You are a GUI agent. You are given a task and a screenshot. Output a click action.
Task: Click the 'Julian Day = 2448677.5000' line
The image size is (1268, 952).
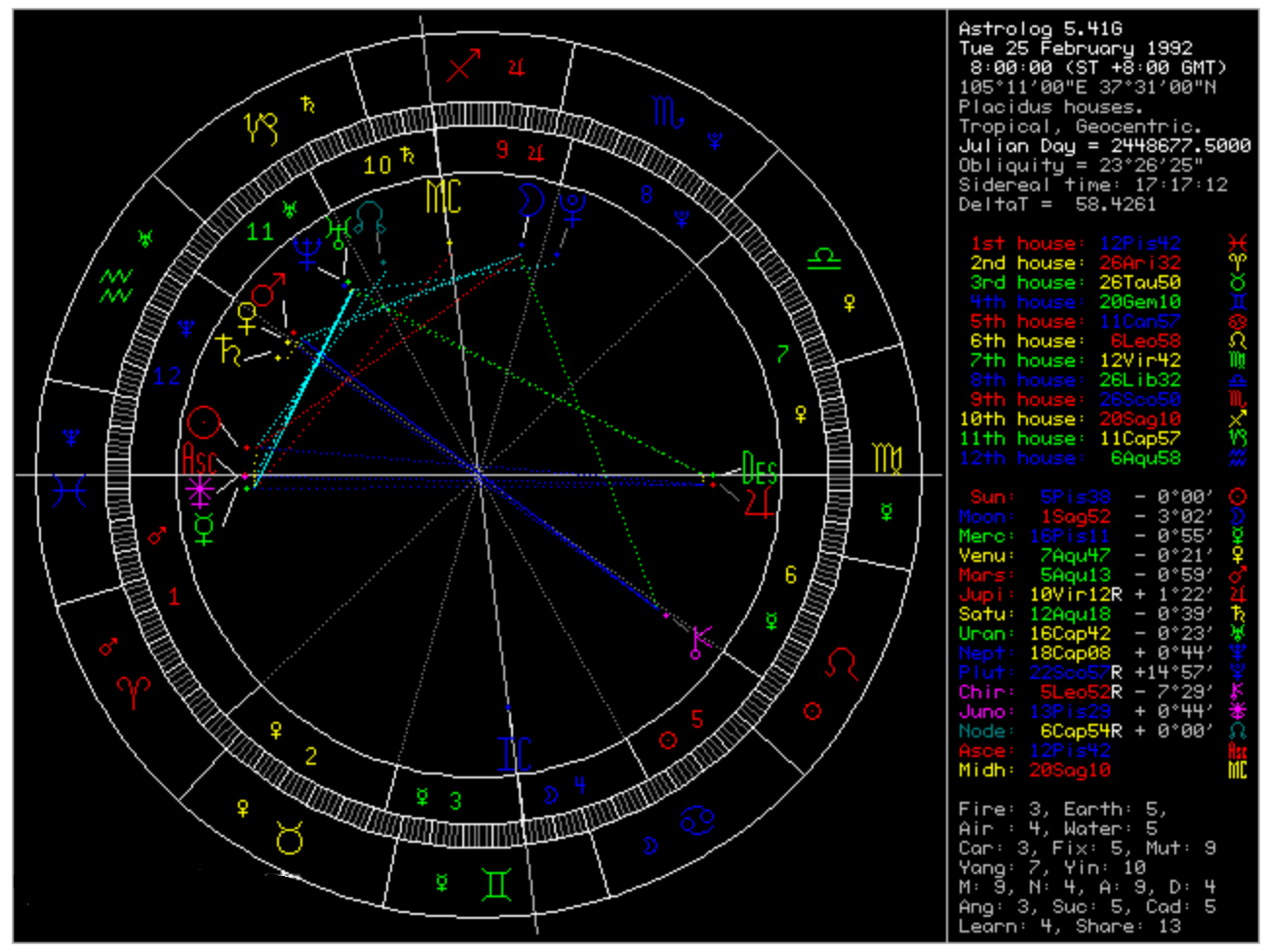(1104, 145)
